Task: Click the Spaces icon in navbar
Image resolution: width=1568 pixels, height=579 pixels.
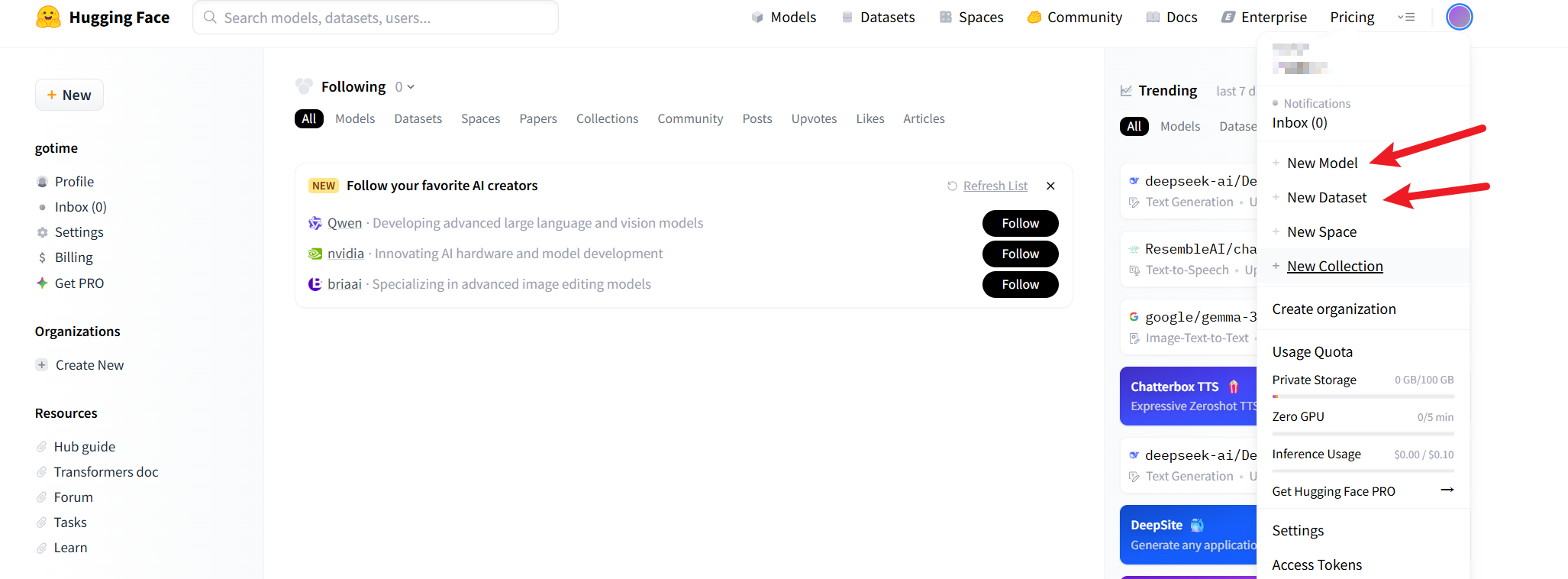Action: 945,17
